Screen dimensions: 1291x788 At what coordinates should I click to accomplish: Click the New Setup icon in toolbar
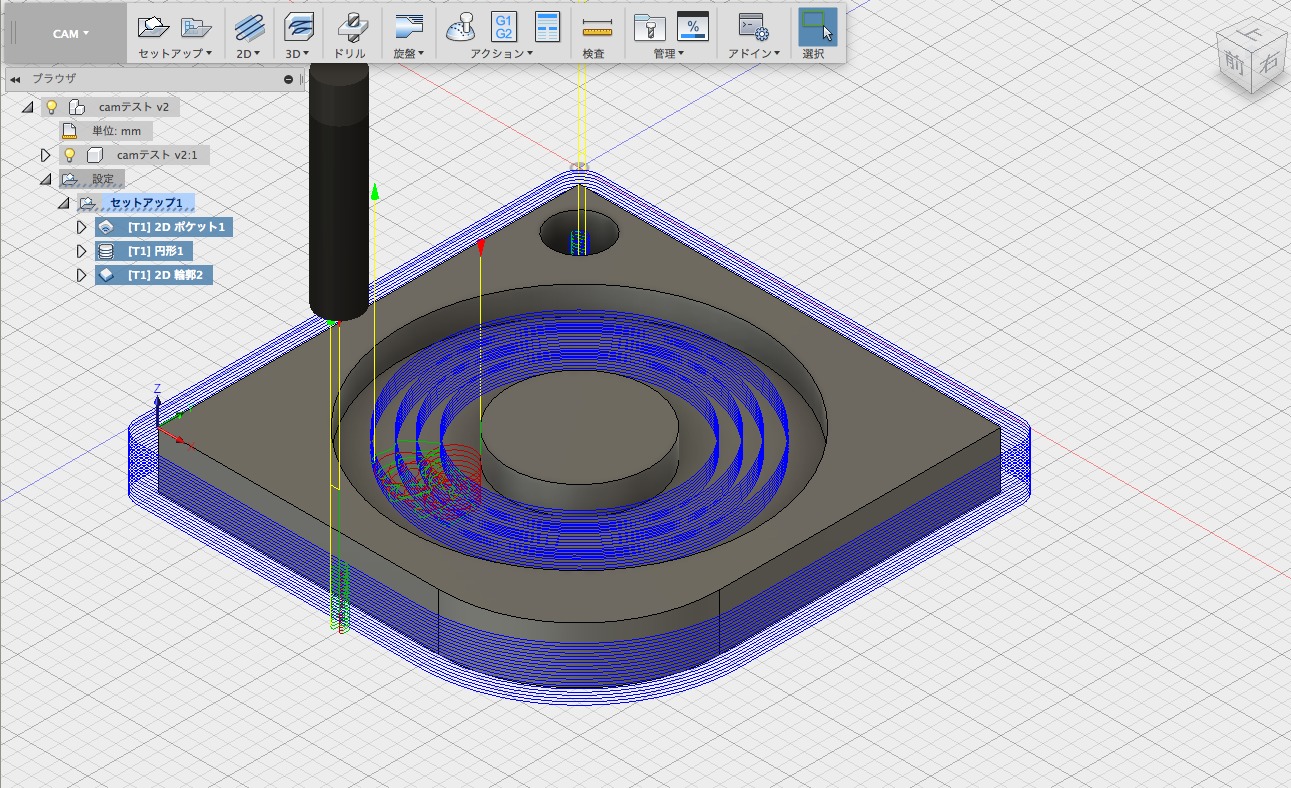(x=153, y=27)
